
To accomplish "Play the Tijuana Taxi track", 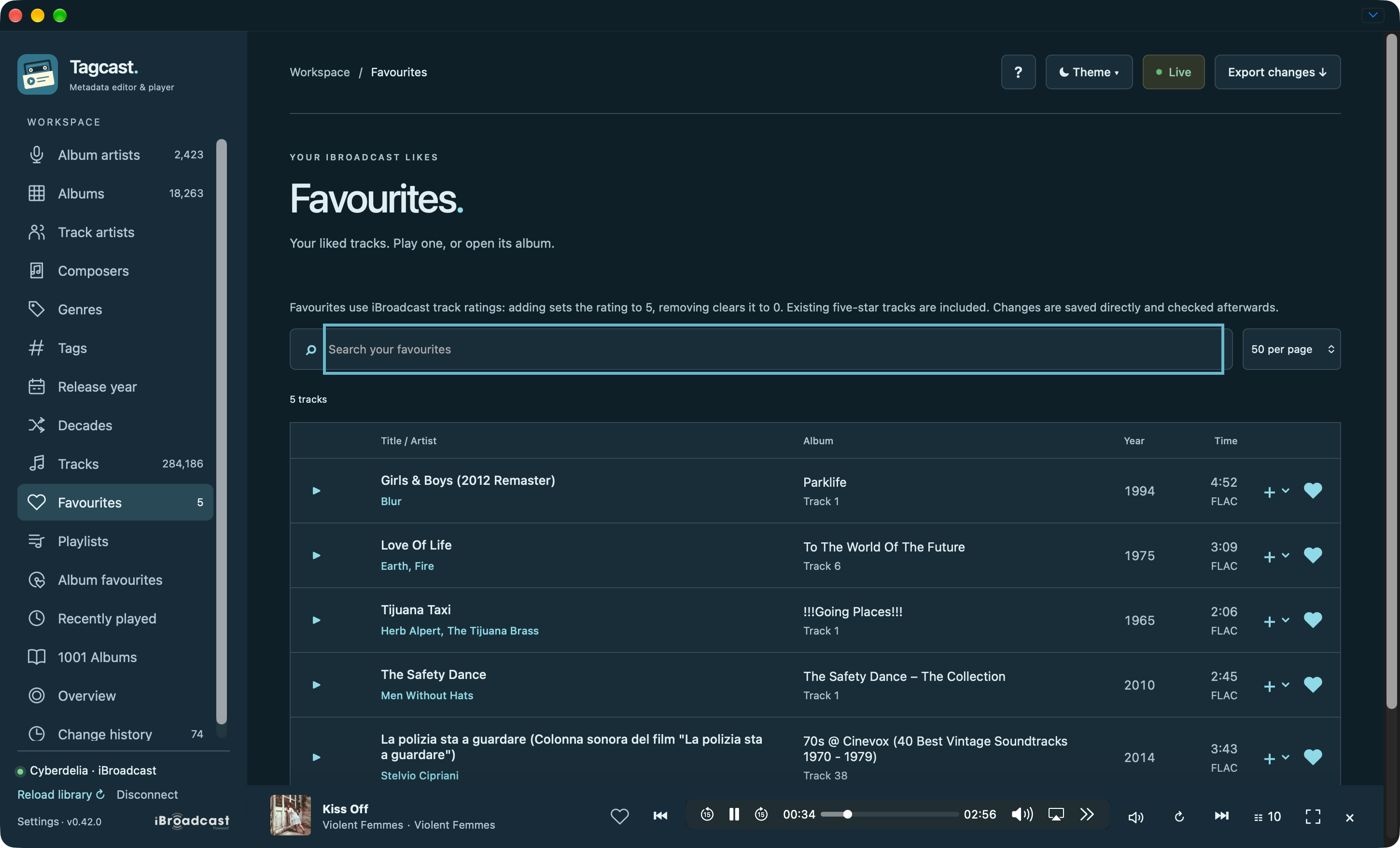I will (317, 620).
